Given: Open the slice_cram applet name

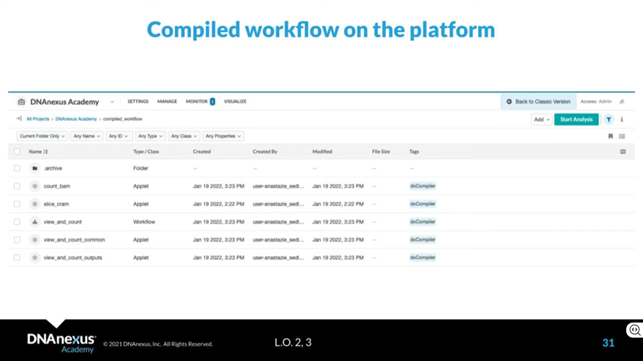Looking at the screenshot, I should (56, 204).
